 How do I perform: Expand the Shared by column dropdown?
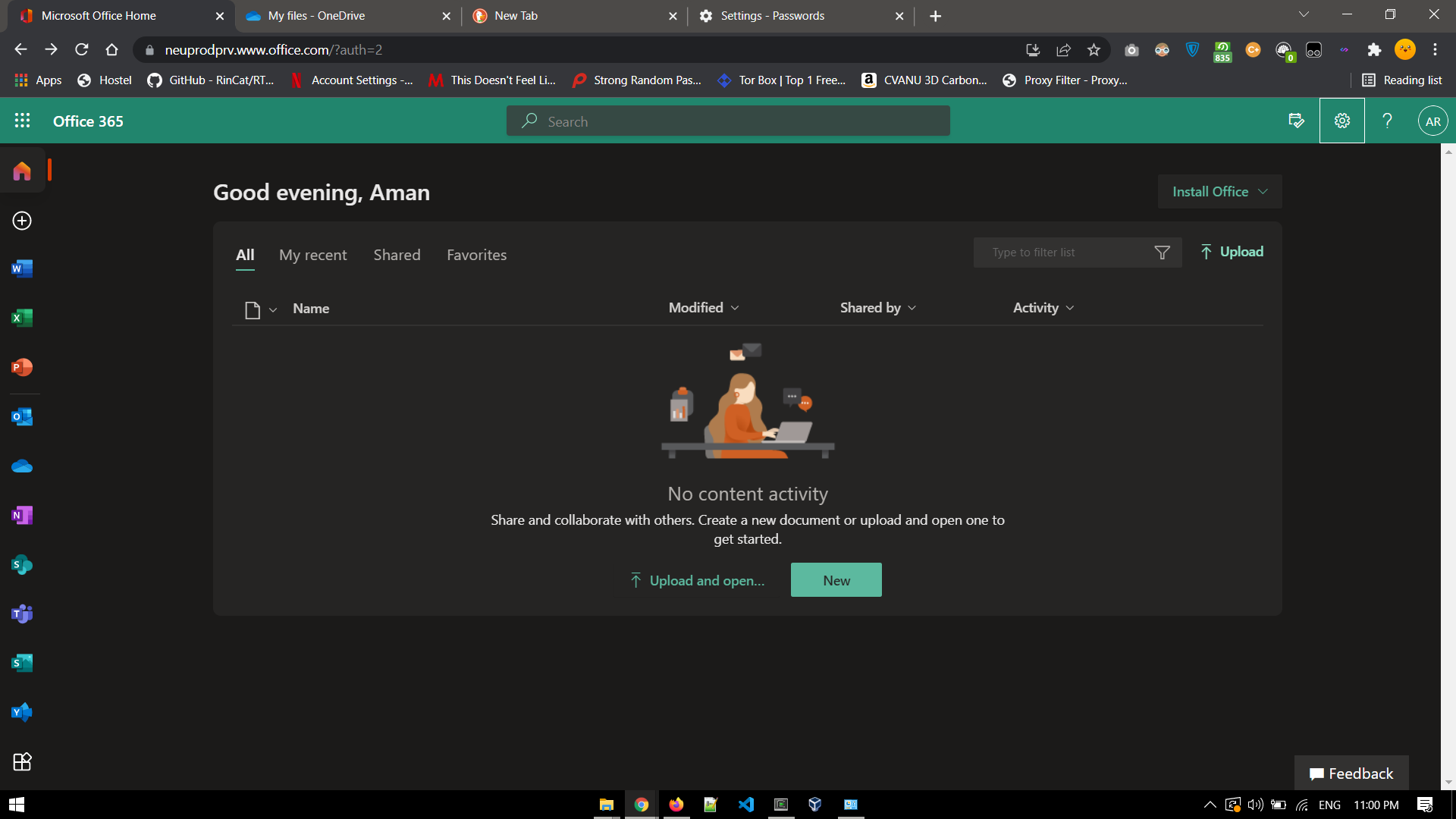pos(878,308)
